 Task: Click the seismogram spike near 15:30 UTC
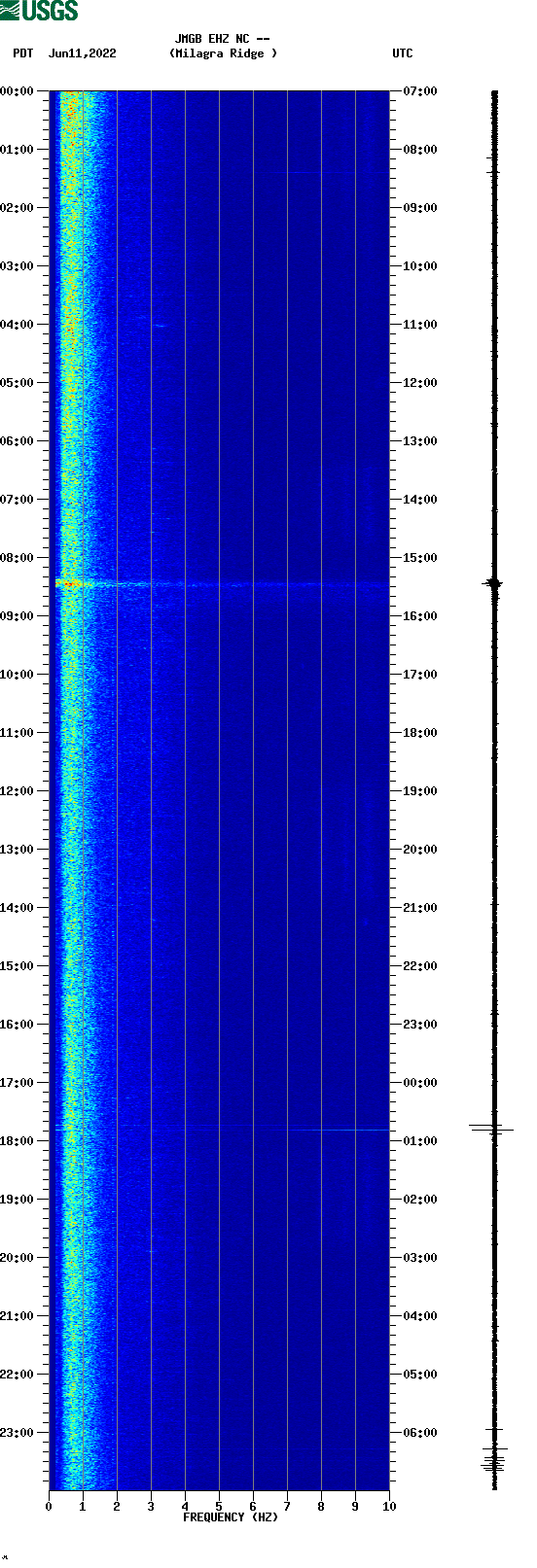click(x=494, y=583)
